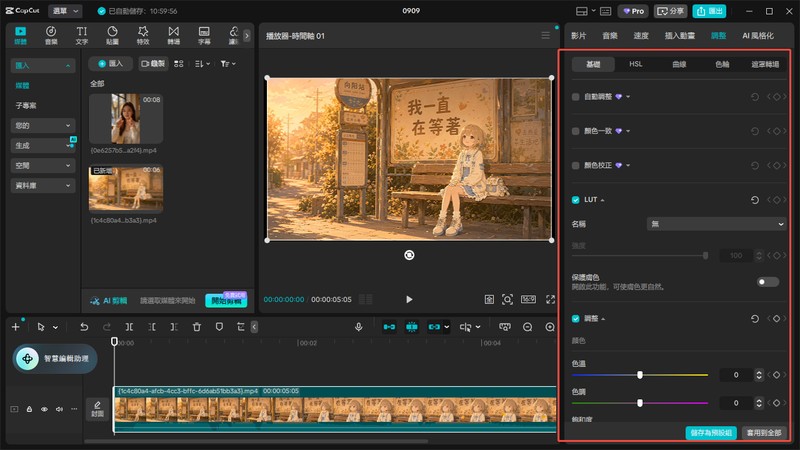Image resolution: width=800 pixels, height=450 pixels.
Task: Add a new track with plus icon
Action: pos(16,327)
